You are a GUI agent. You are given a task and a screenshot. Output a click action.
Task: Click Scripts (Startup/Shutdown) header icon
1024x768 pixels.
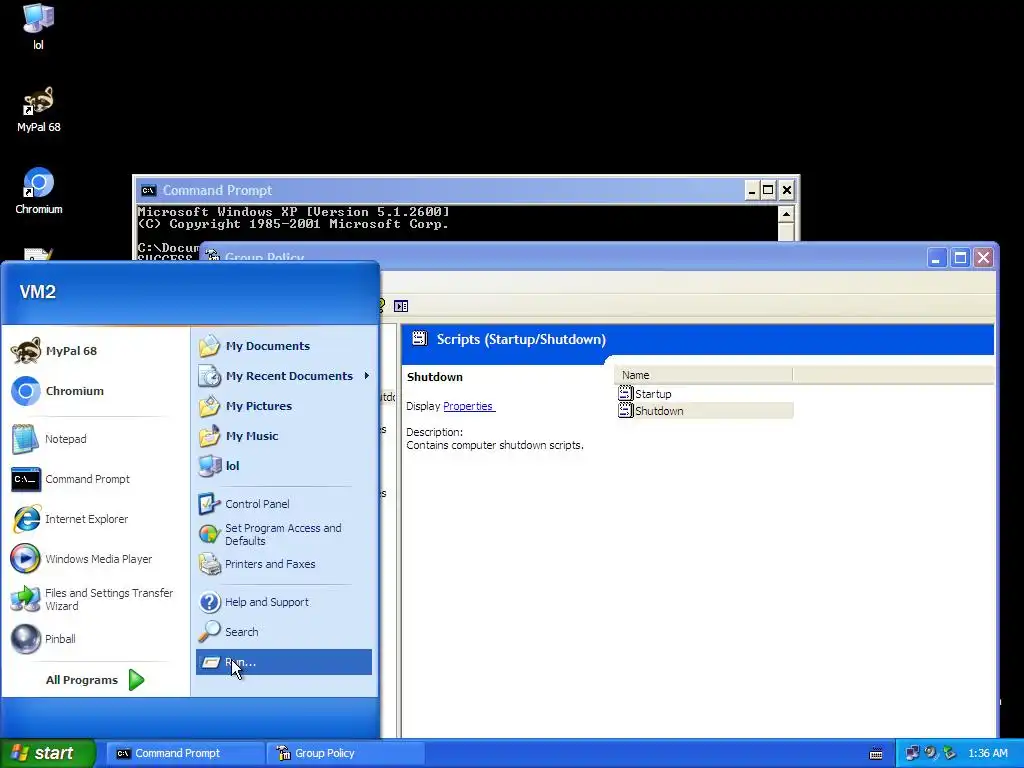point(419,338)
